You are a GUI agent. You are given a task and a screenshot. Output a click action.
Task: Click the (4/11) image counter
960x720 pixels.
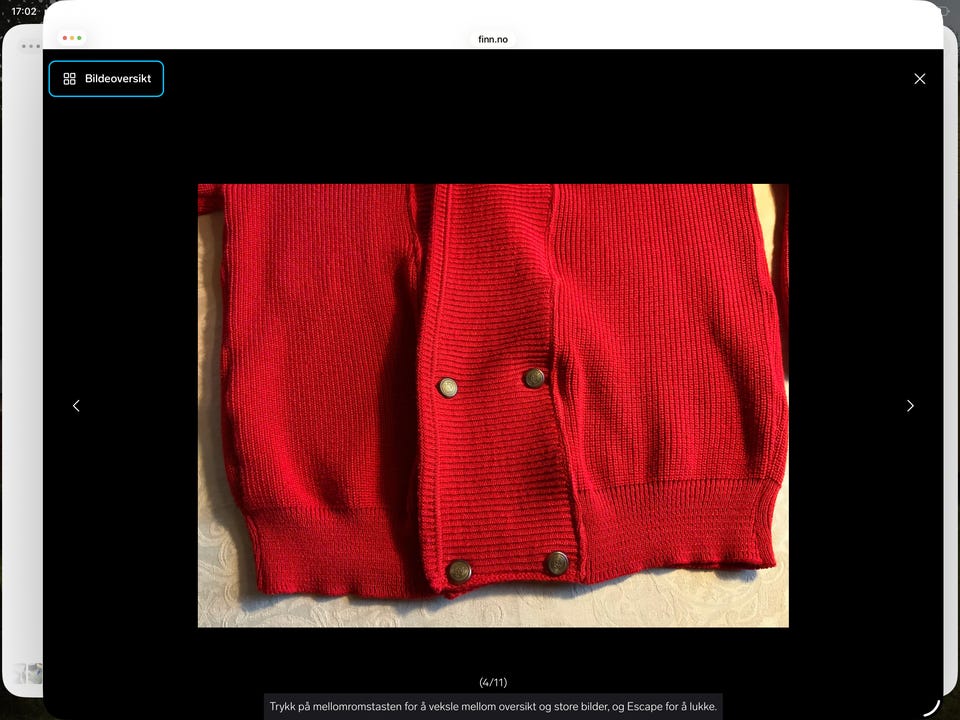point(493,682)
